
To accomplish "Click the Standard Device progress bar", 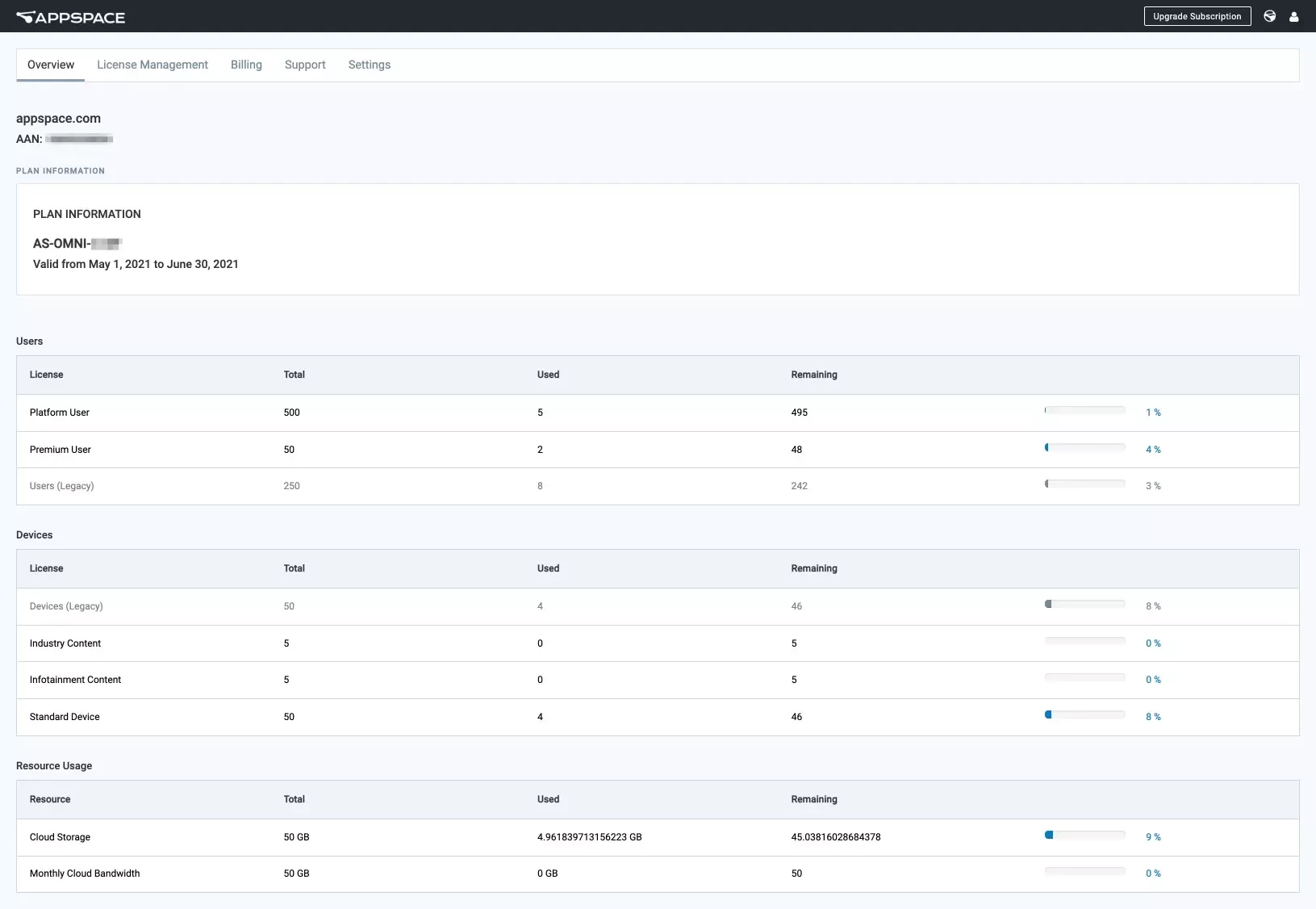I will pyautogui.click(x=1085, y=714).
